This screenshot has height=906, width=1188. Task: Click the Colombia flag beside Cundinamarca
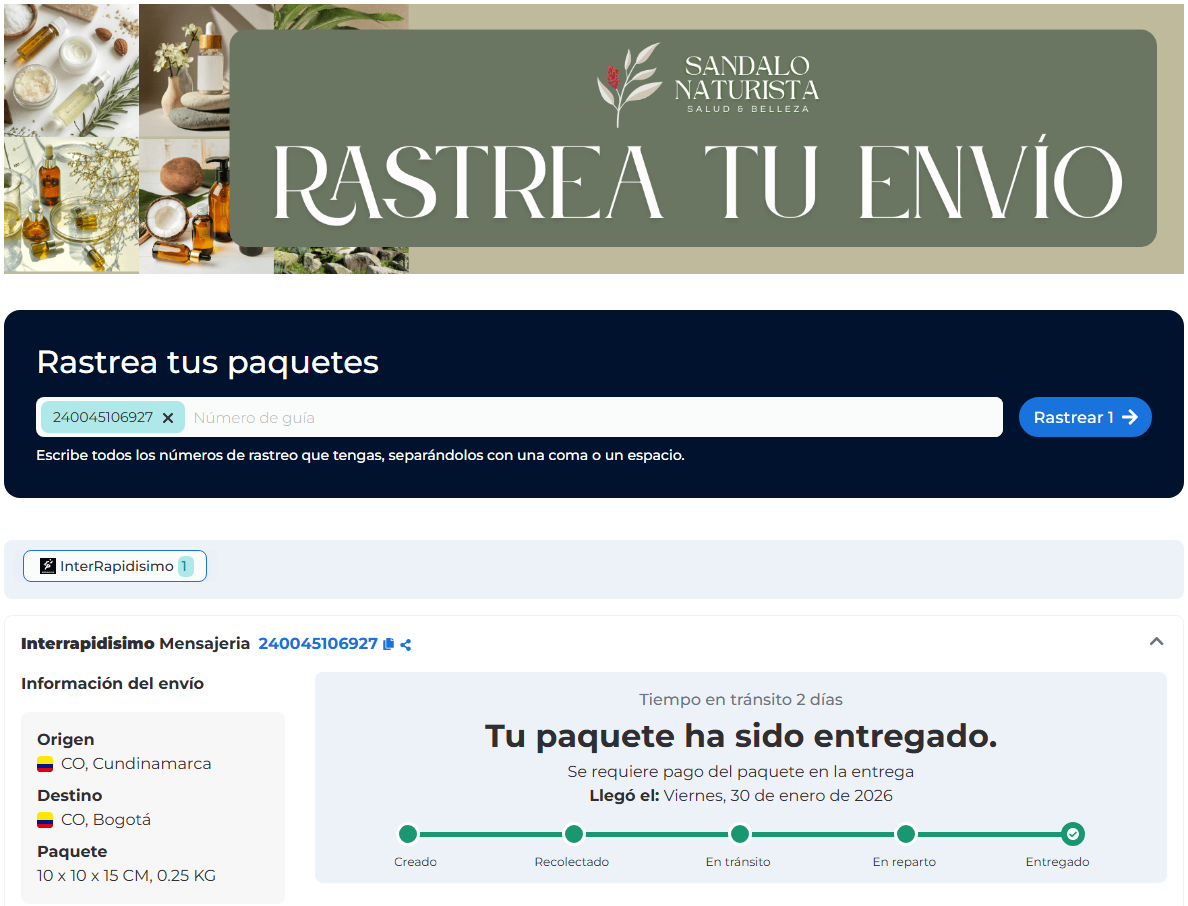(x=45, y=764)
